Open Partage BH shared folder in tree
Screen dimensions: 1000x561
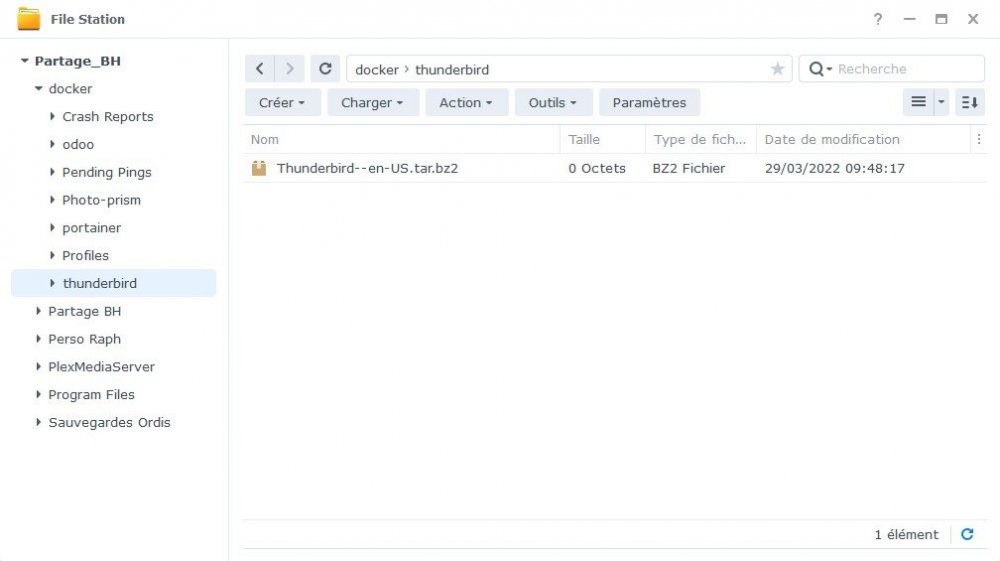[84, 311]
